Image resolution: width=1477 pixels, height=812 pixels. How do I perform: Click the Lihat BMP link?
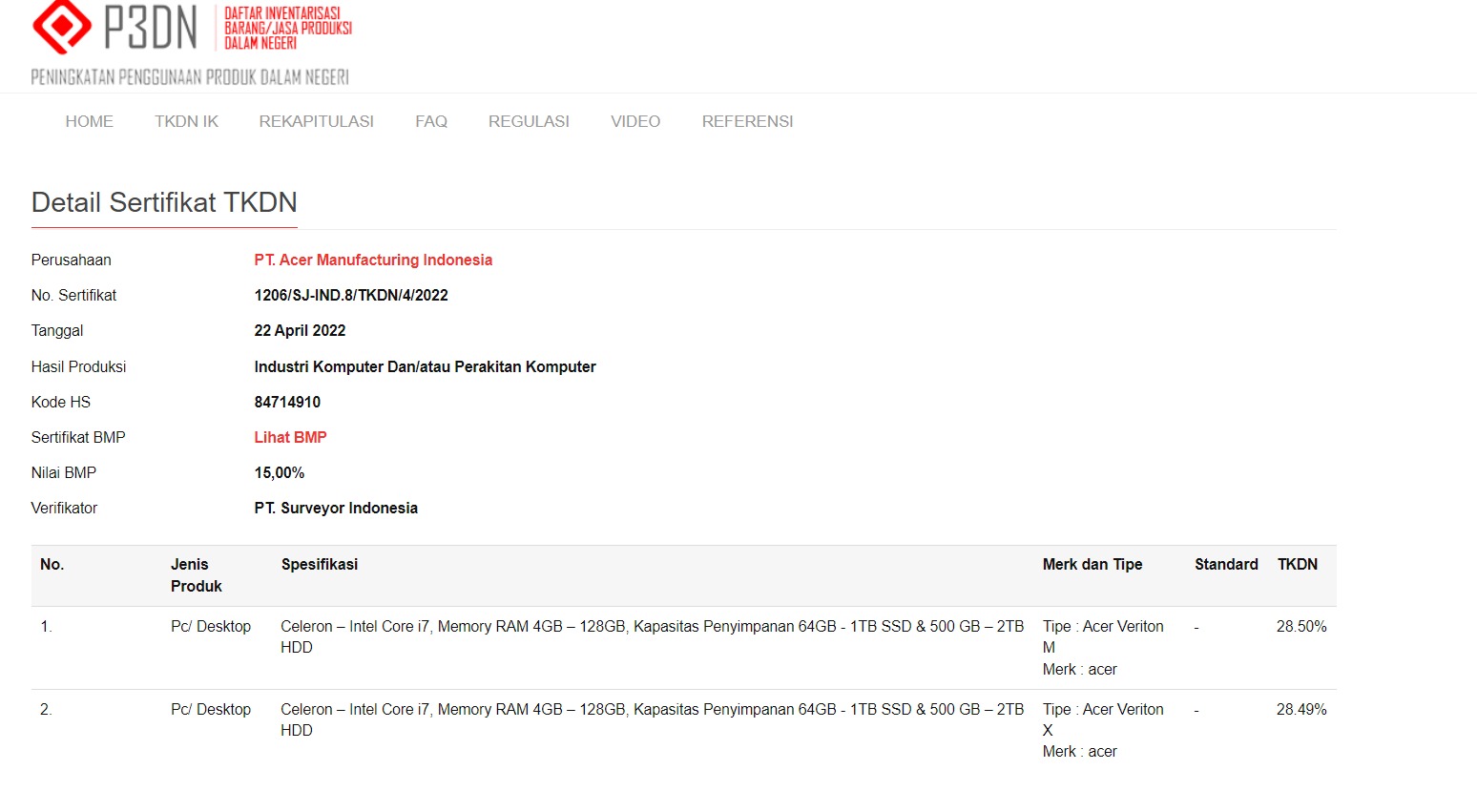tap(290, 437)
